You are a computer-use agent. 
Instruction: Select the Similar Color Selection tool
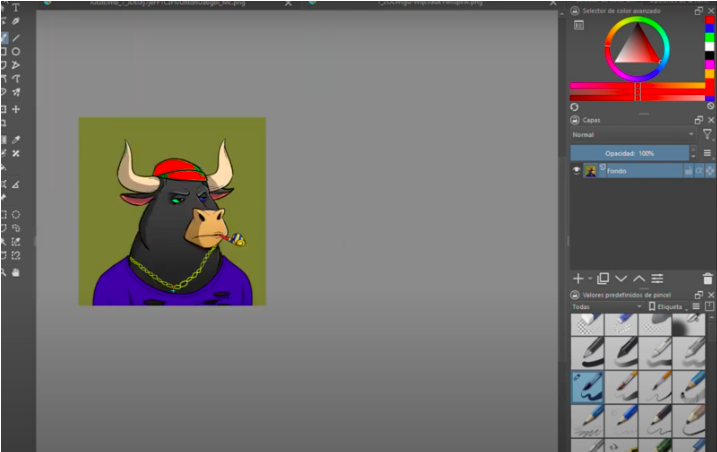[x=16, y=242]
